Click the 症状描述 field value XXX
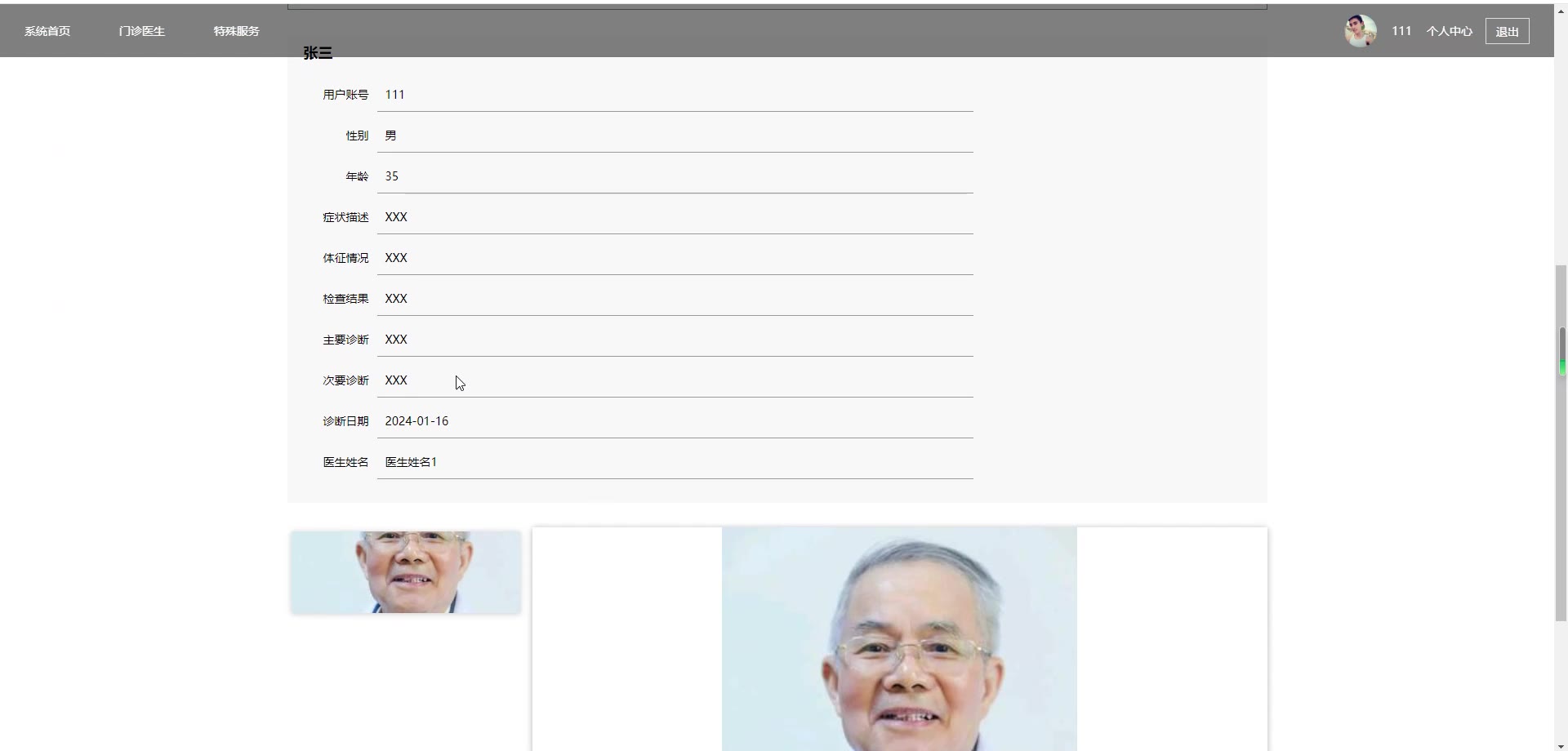 [x=675, y=217]
